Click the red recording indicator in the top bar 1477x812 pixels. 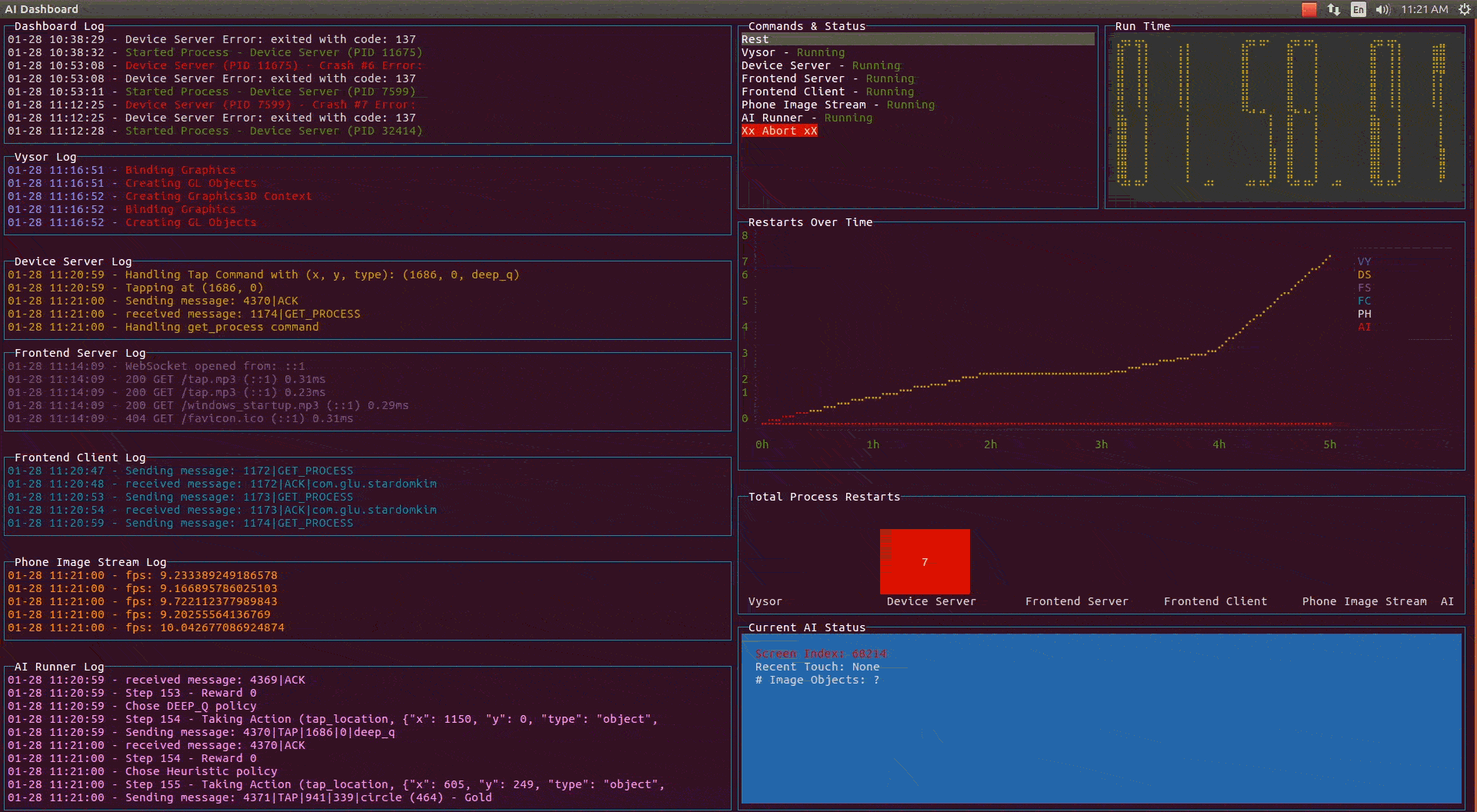pyautogui.click(x=1309, y=9)
